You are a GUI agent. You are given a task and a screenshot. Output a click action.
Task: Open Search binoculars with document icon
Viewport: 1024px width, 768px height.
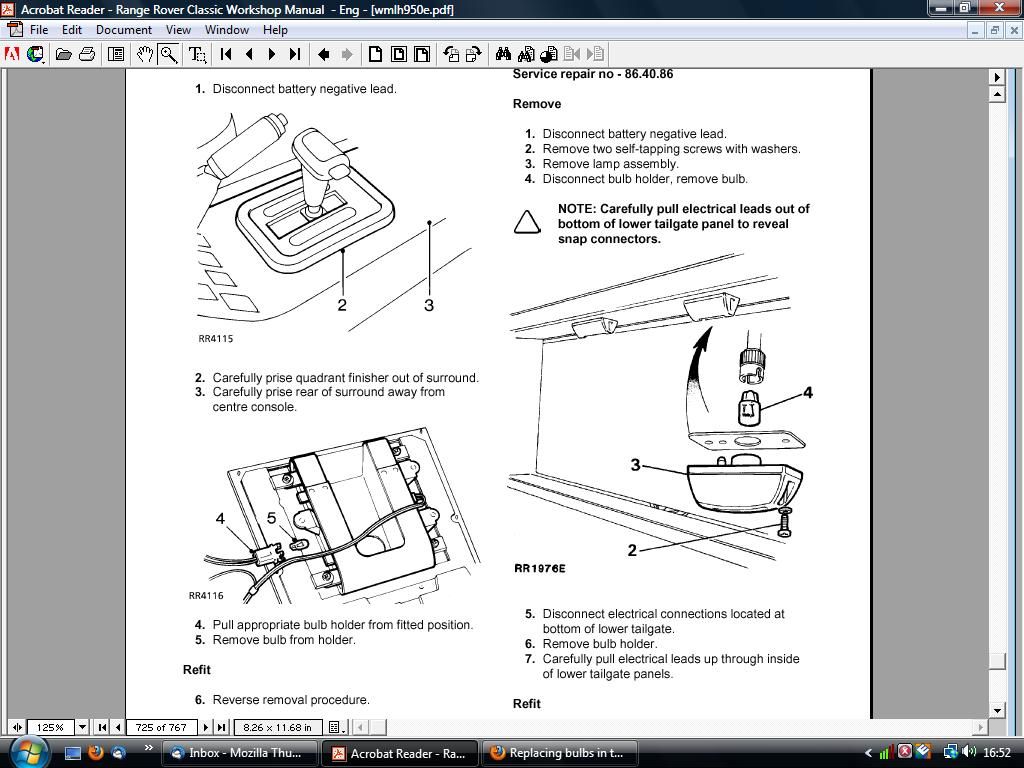pyautogui.click(x=526, y=54)
